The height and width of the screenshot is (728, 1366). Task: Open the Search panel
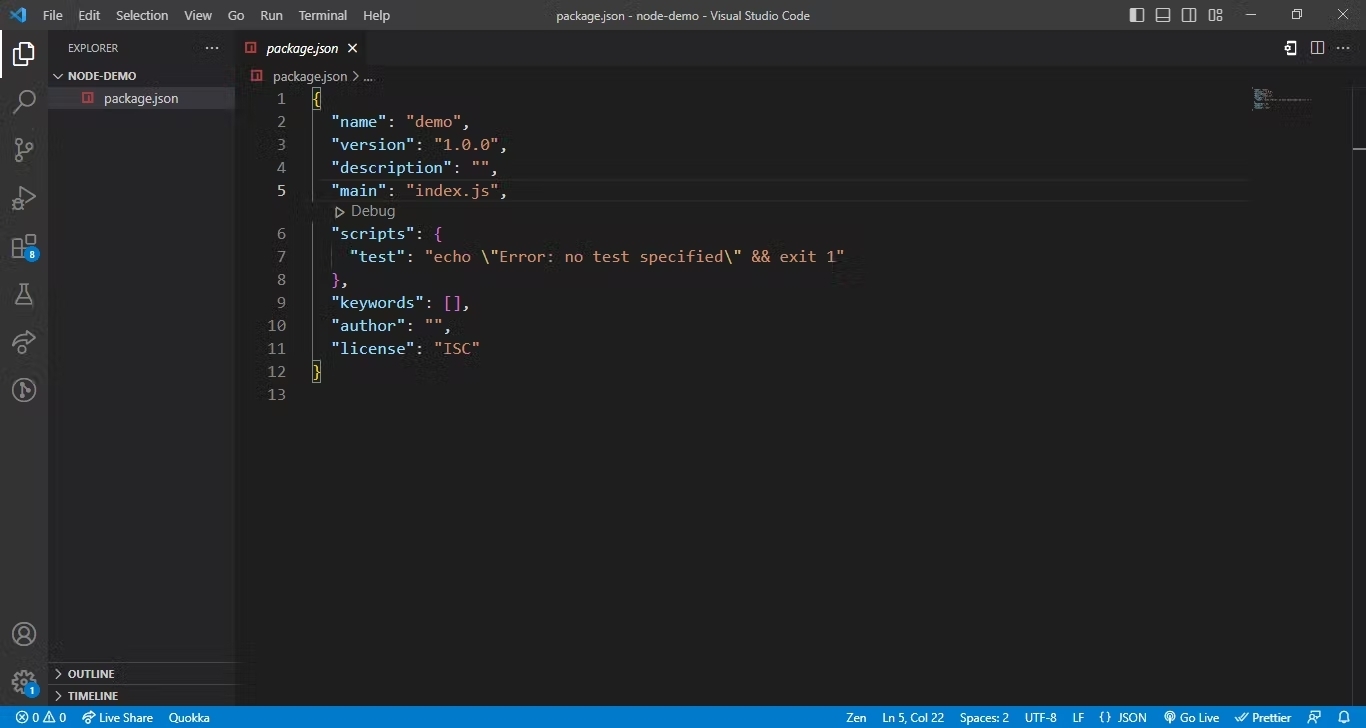[23, 101]
